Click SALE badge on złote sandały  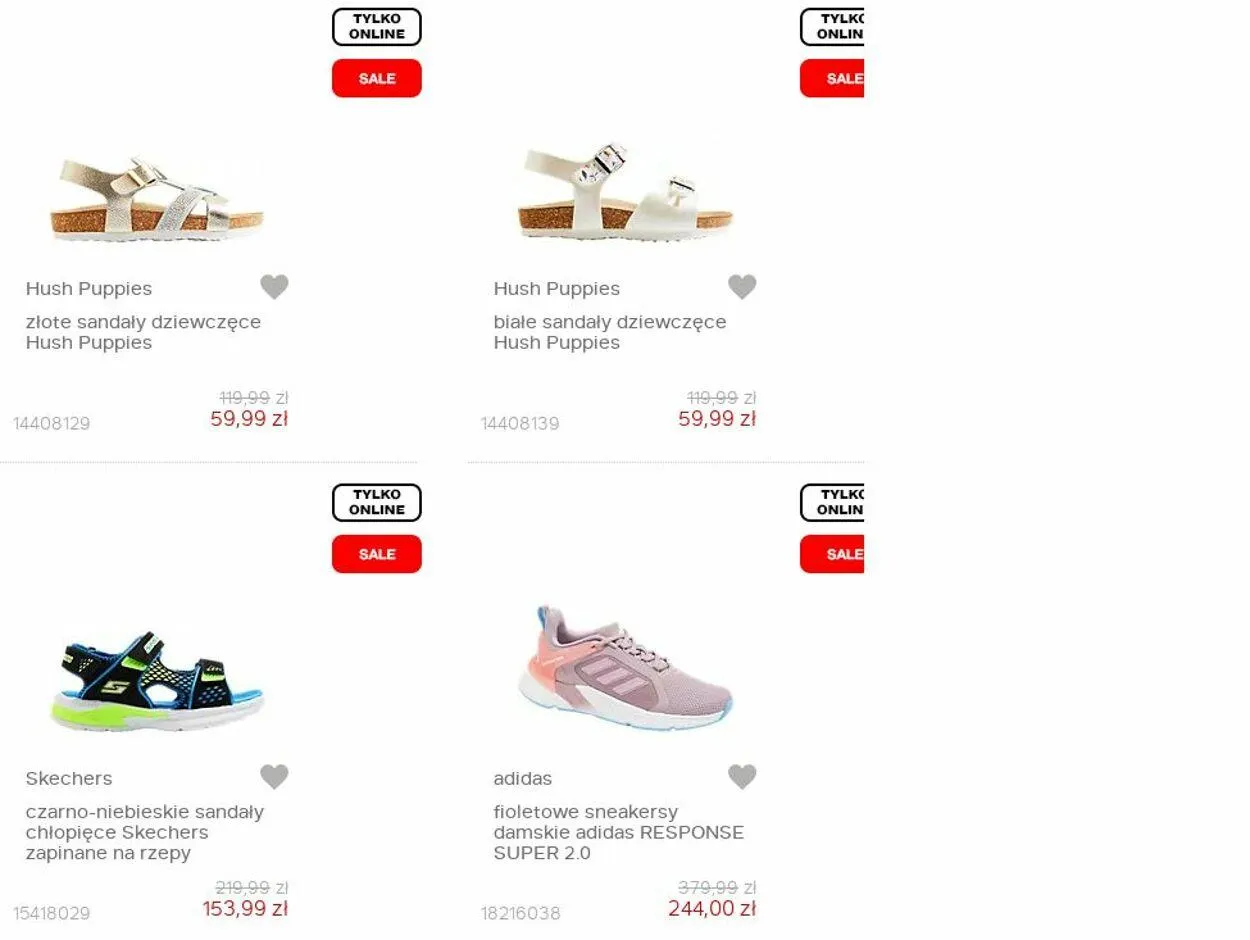377,78
